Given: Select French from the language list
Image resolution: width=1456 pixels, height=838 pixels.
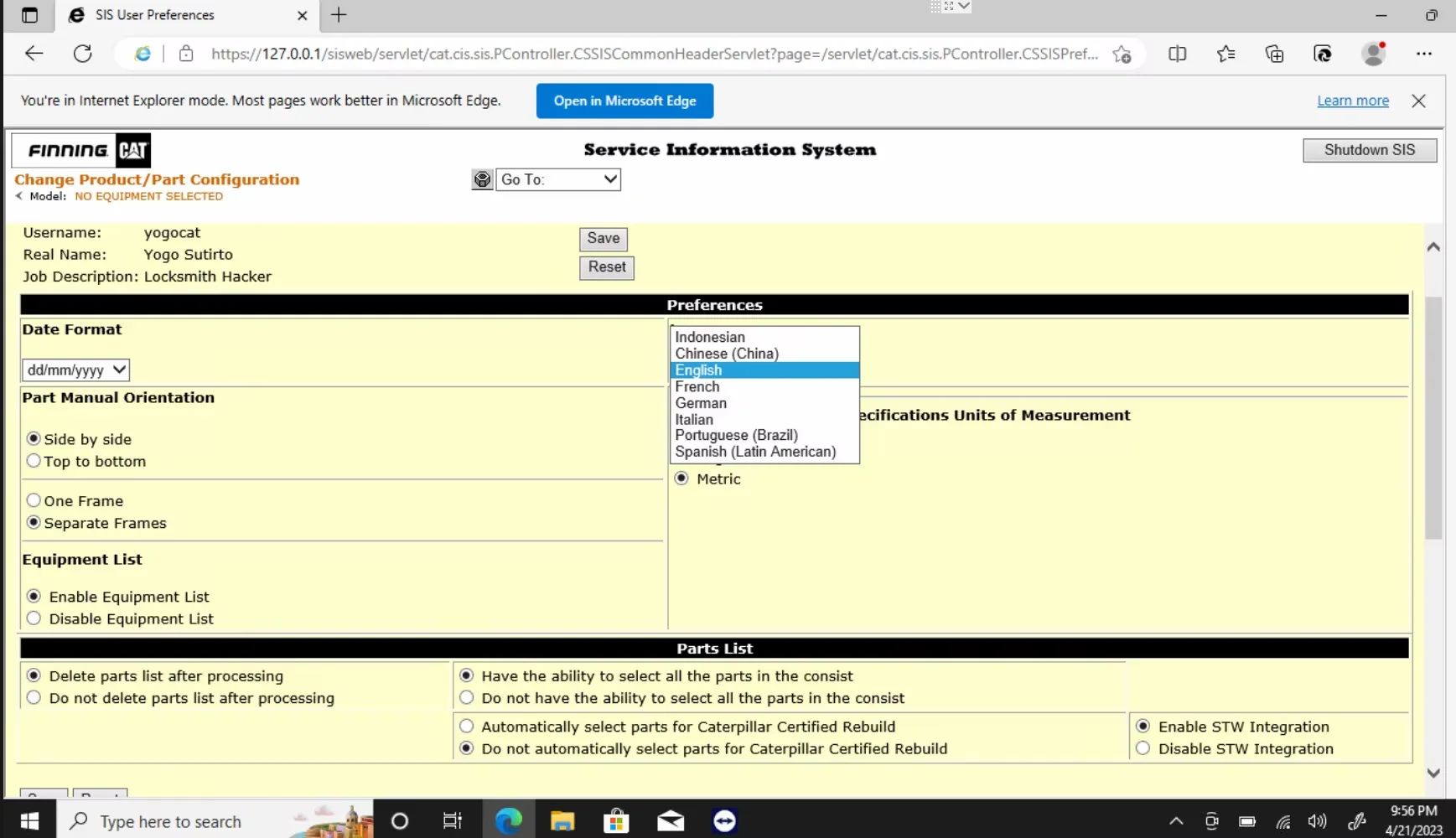Looking at the screenshot, I should 697,386.
